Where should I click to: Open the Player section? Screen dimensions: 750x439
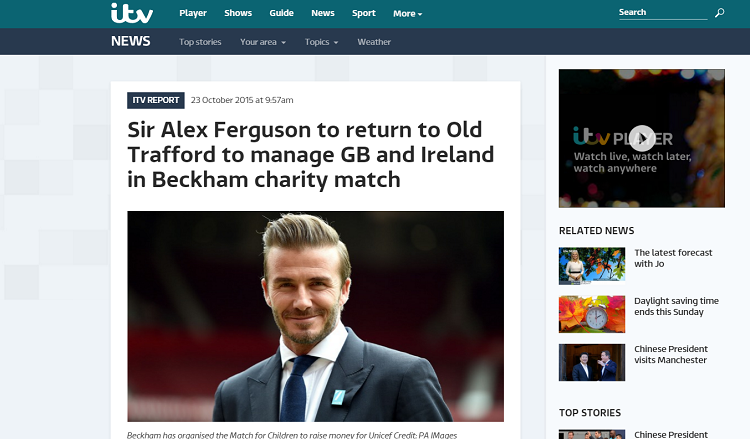point(193,13)
